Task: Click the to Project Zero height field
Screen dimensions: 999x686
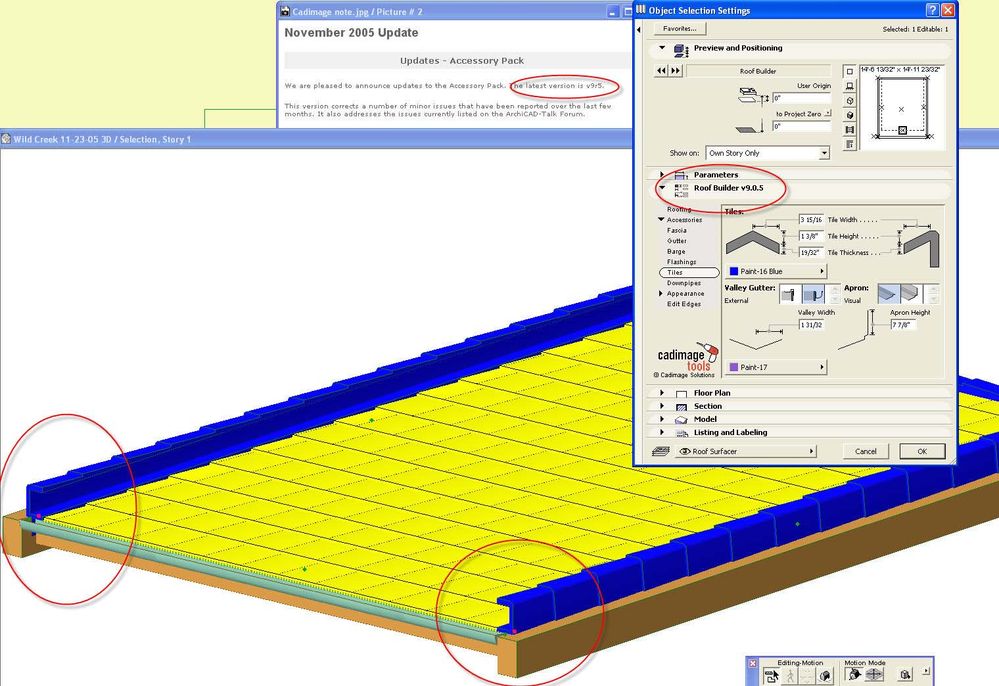Action: [801, 126]
